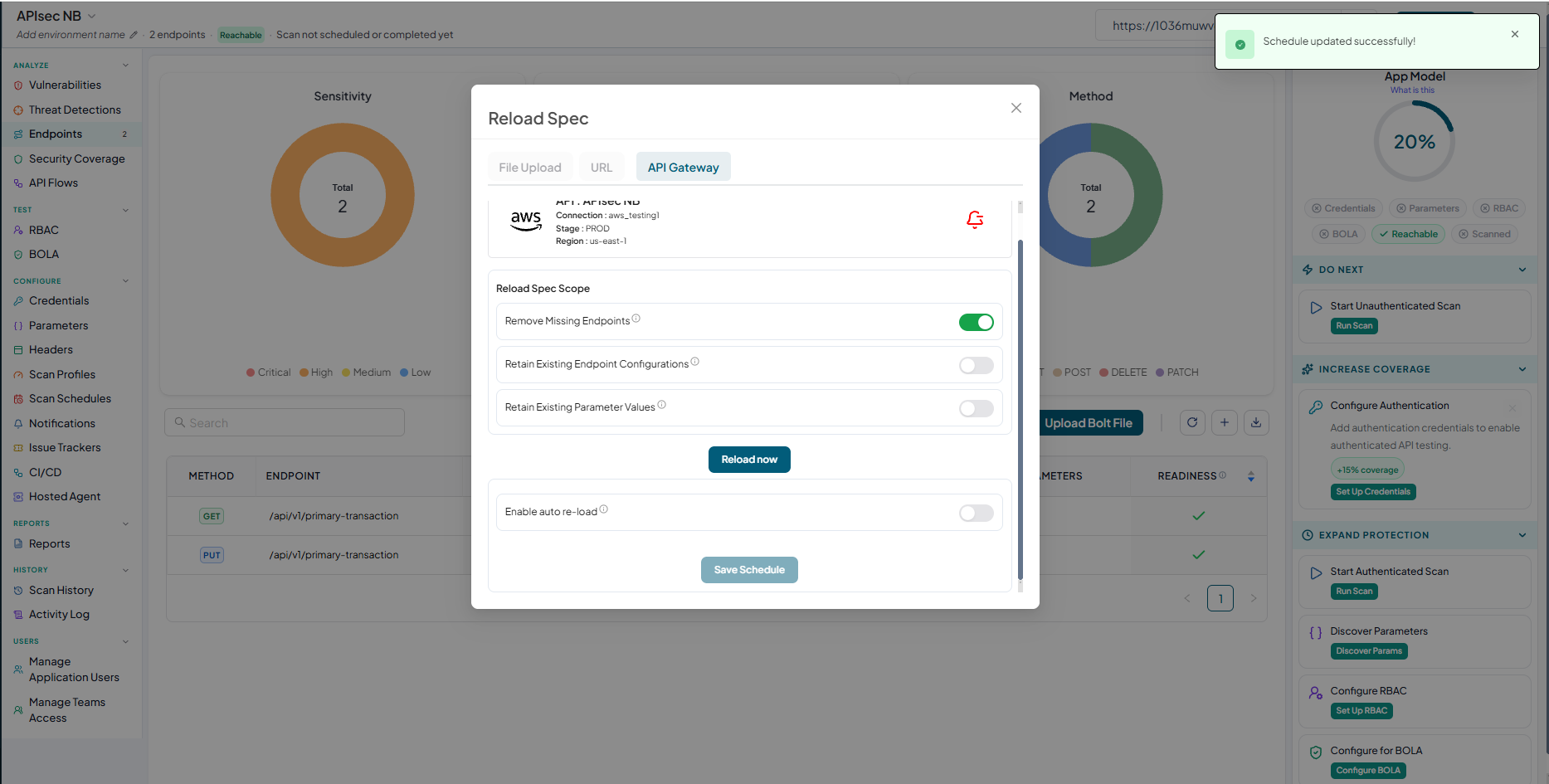This screenshot has width=1549, height=784.
Task: Open Scan History icon
Action: 18,591
